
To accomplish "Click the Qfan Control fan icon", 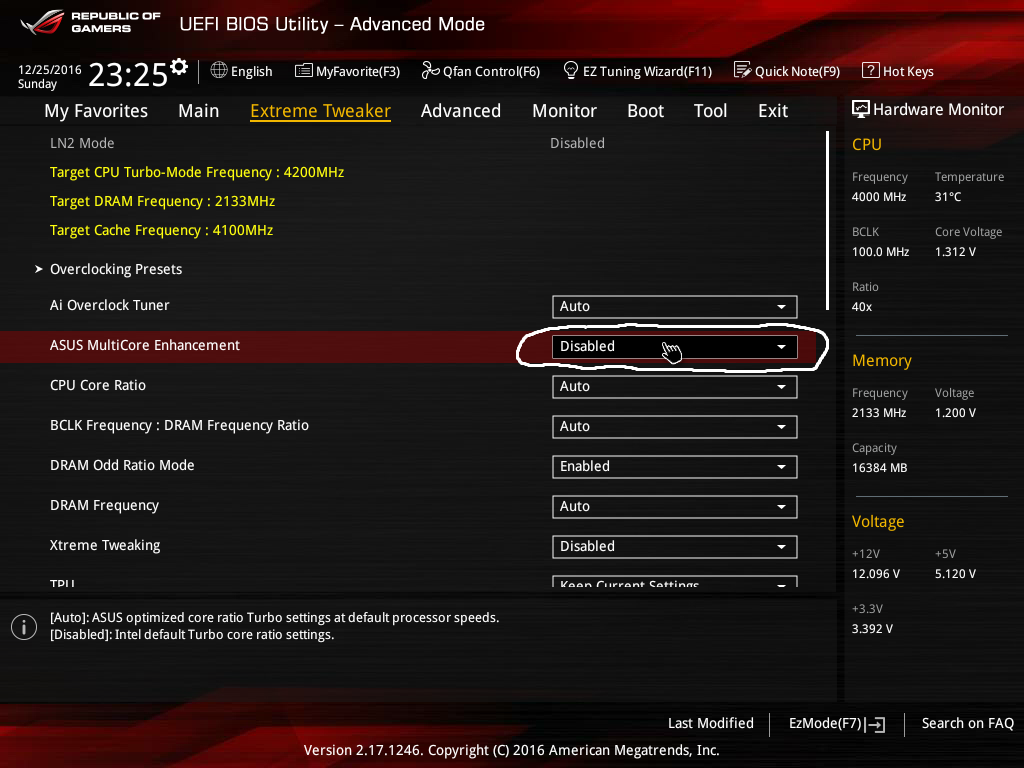I will [430, 71].
